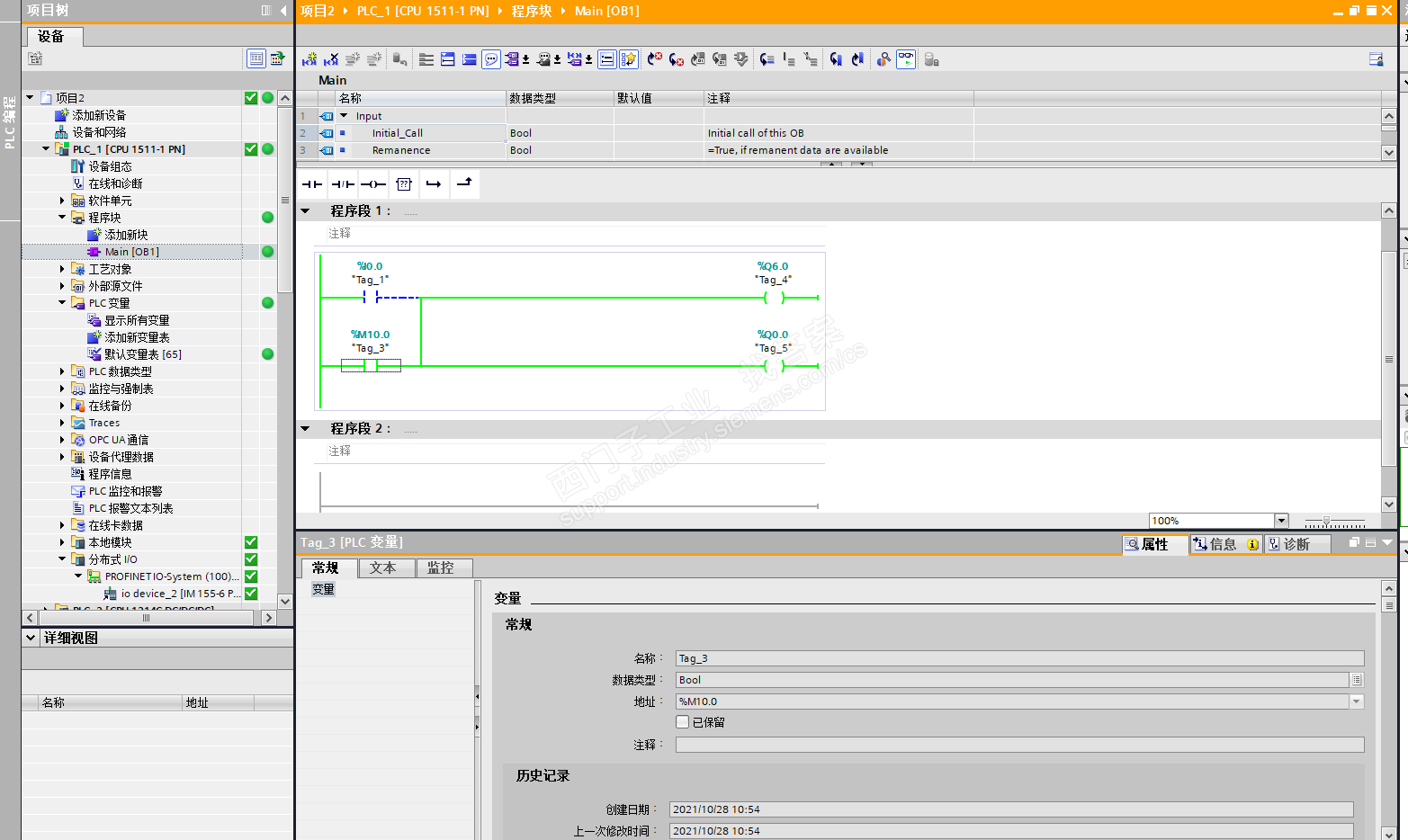Expand the 软件单元 tree node
This screenshot has width=1408, height=840.
62,201
